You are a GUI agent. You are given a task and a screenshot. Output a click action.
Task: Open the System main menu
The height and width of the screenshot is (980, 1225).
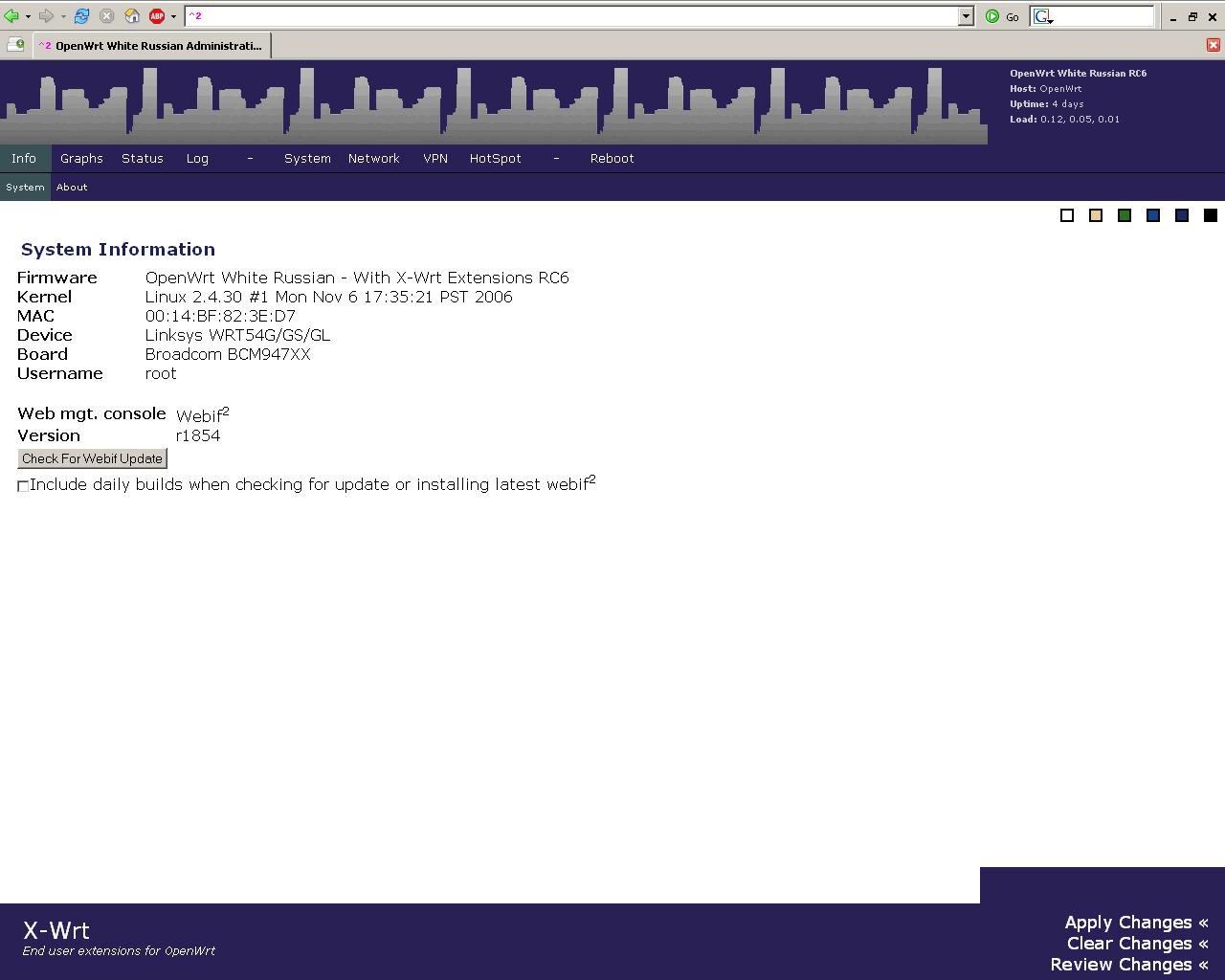point(307,159)
